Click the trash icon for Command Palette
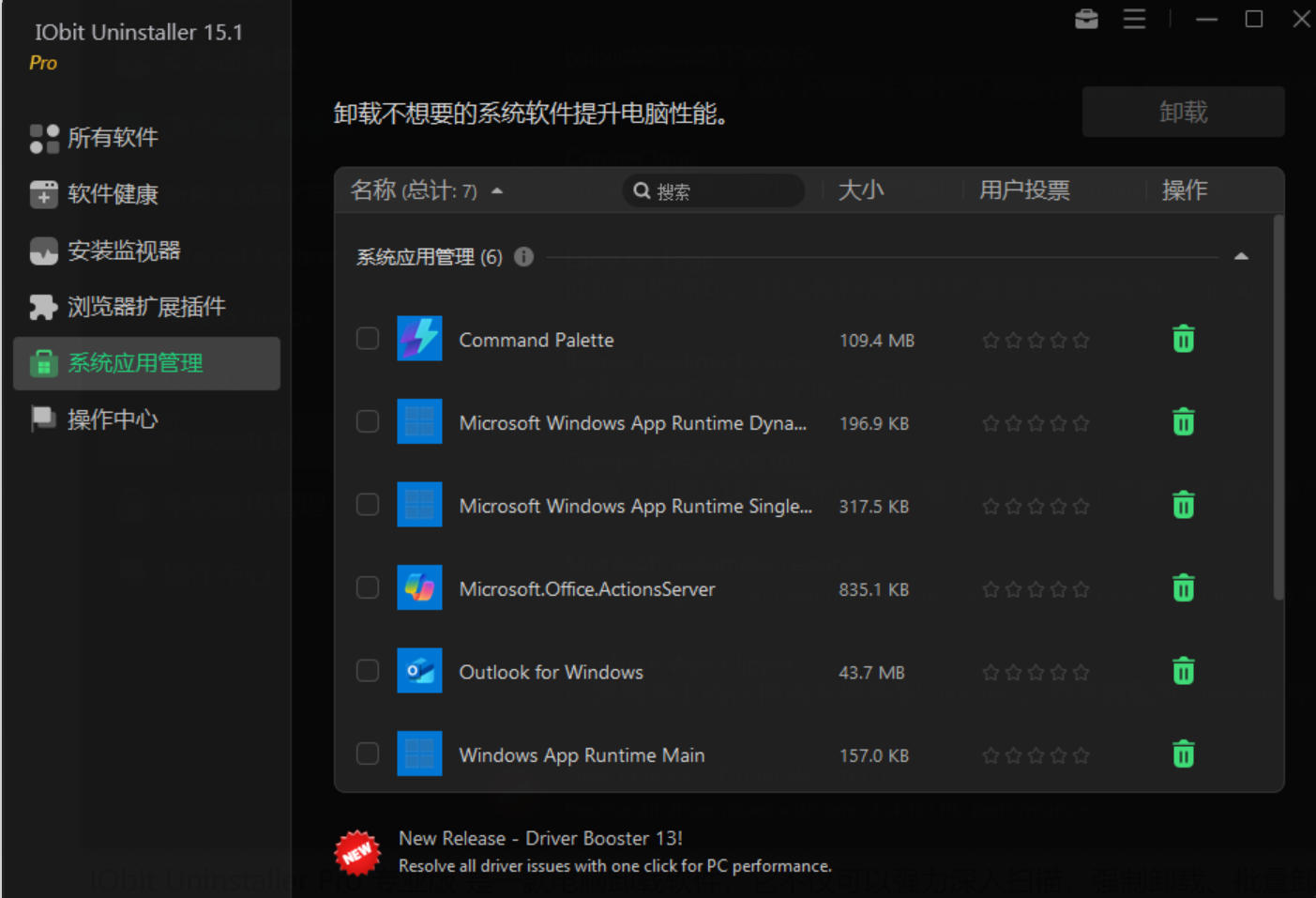This screenshot has height=898, width=1316. [1183, 340]
